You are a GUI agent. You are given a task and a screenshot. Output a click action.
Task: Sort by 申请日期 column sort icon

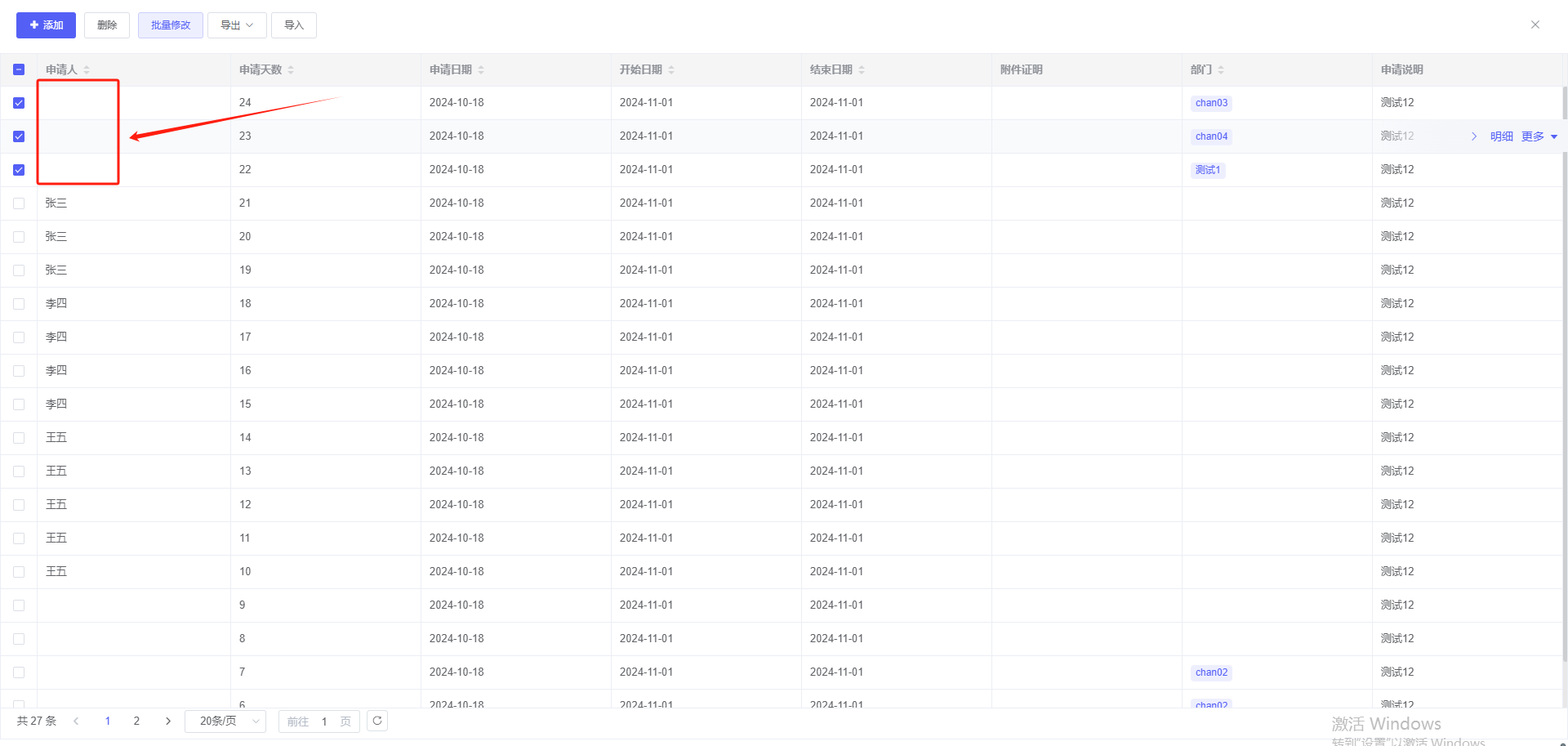(481, 70)
